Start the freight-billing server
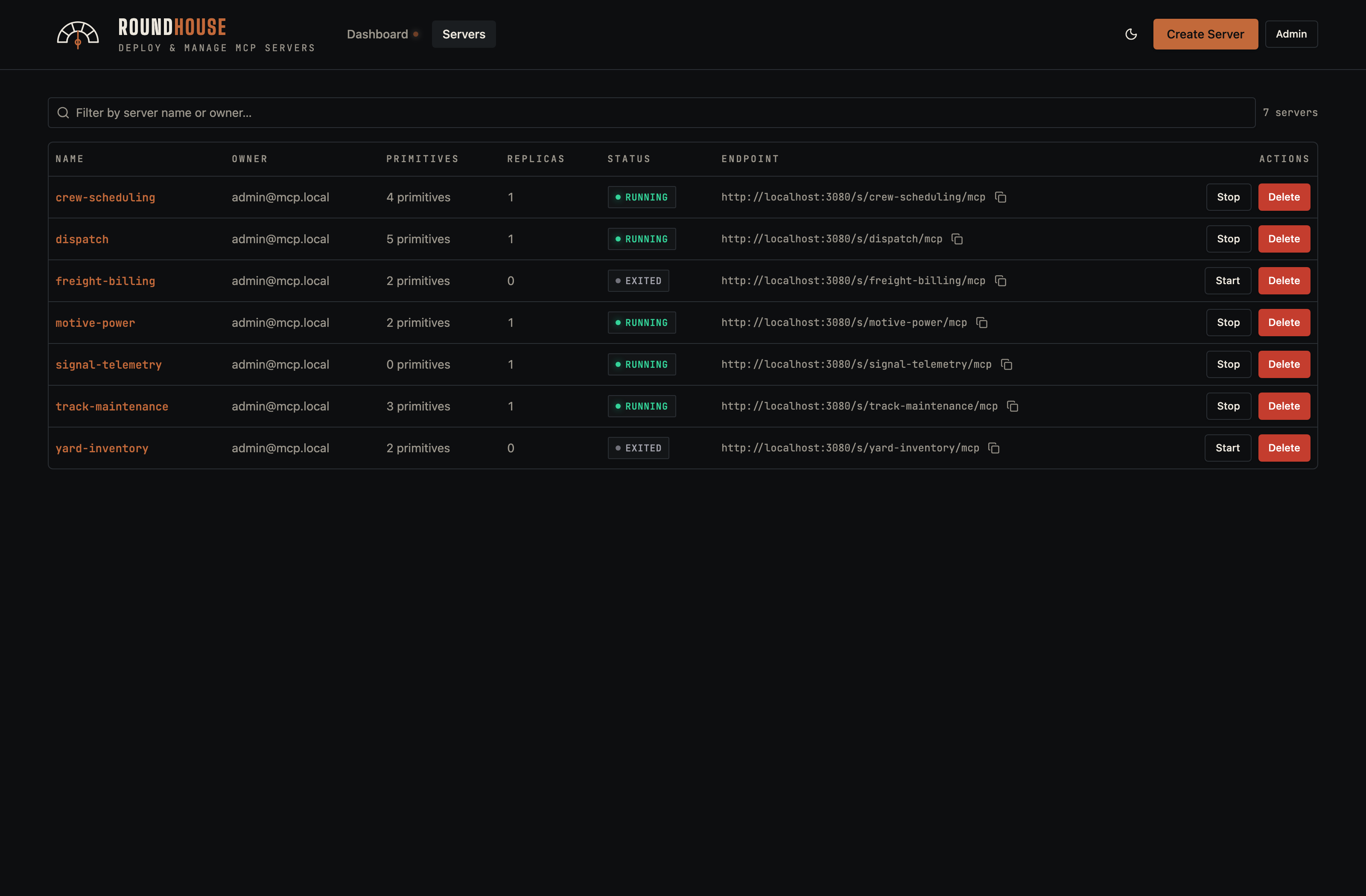Viewport: 1366px width, 896px height. point(1228,281)
